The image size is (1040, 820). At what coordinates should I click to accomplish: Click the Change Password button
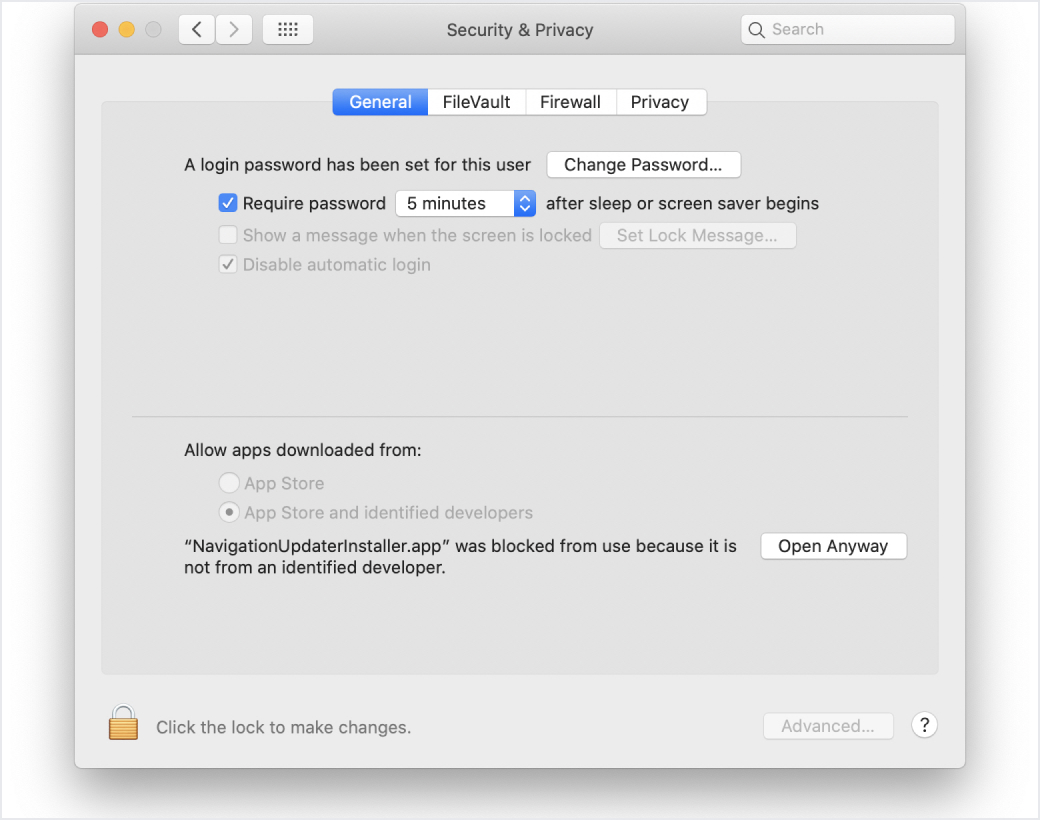coord(643,165)
